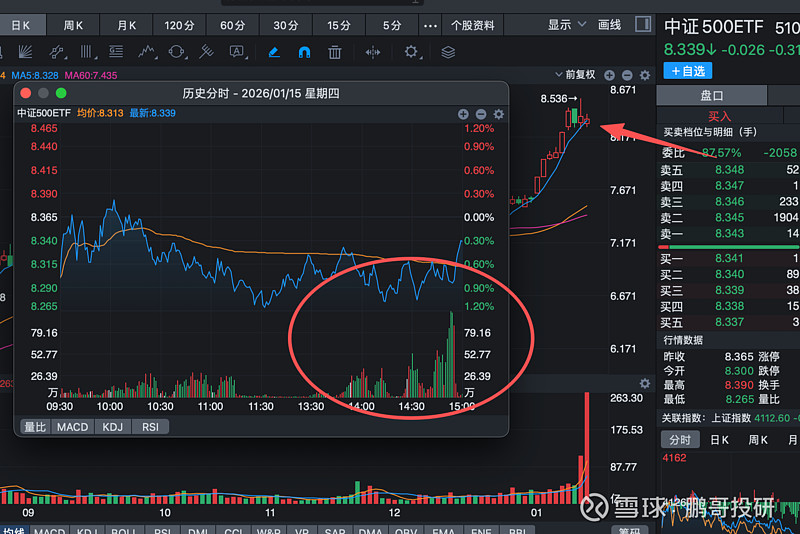Click the 卖四 price 8.347

[730, 186]
